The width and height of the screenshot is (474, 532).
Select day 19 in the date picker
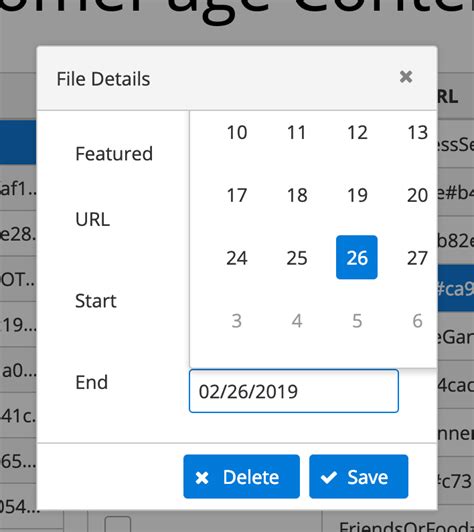point(357,195)
